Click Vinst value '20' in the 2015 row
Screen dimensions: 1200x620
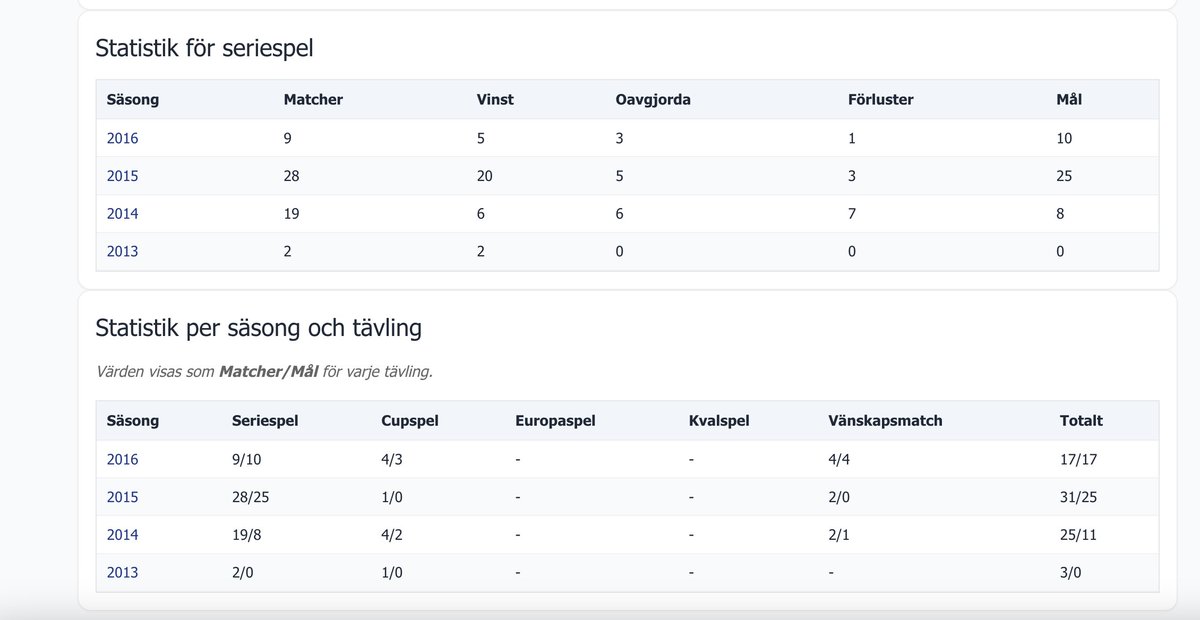[x=485, y=176]
